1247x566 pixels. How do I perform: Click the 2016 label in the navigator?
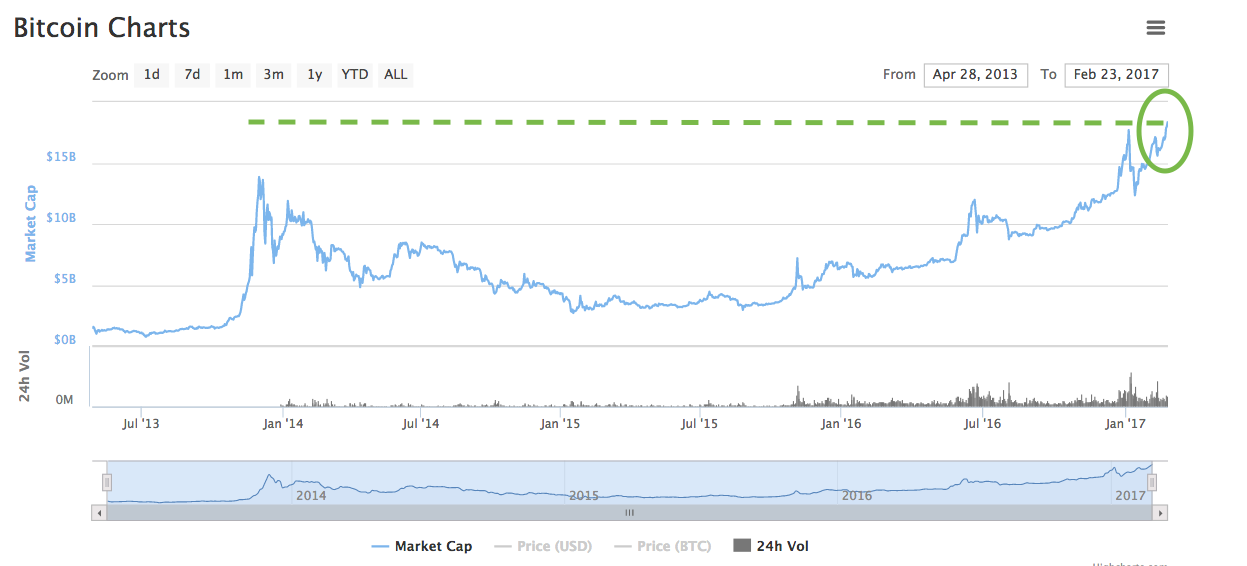(857, 495)
